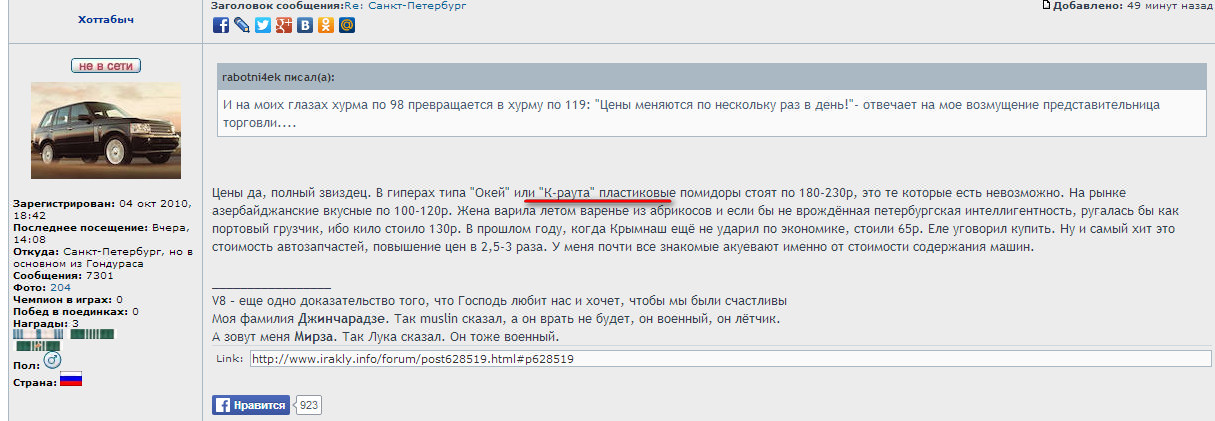Click the small post icon beside Добавлено
1215x421 pixels.
[1046, 6]
